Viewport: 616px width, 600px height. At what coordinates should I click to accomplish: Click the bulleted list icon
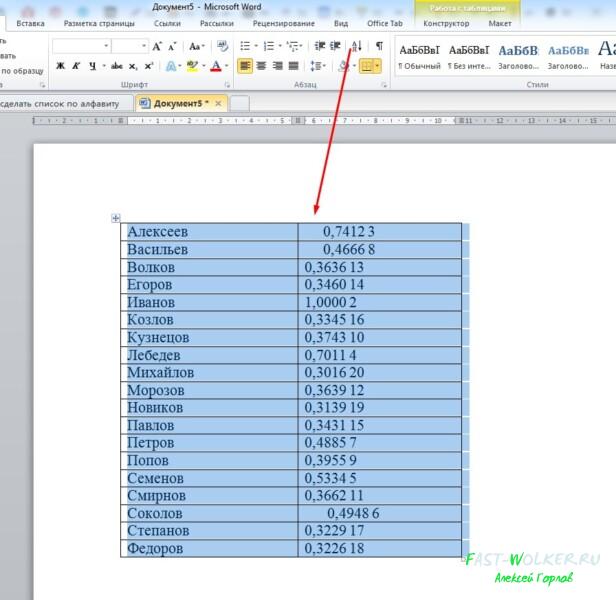[245, 46]
